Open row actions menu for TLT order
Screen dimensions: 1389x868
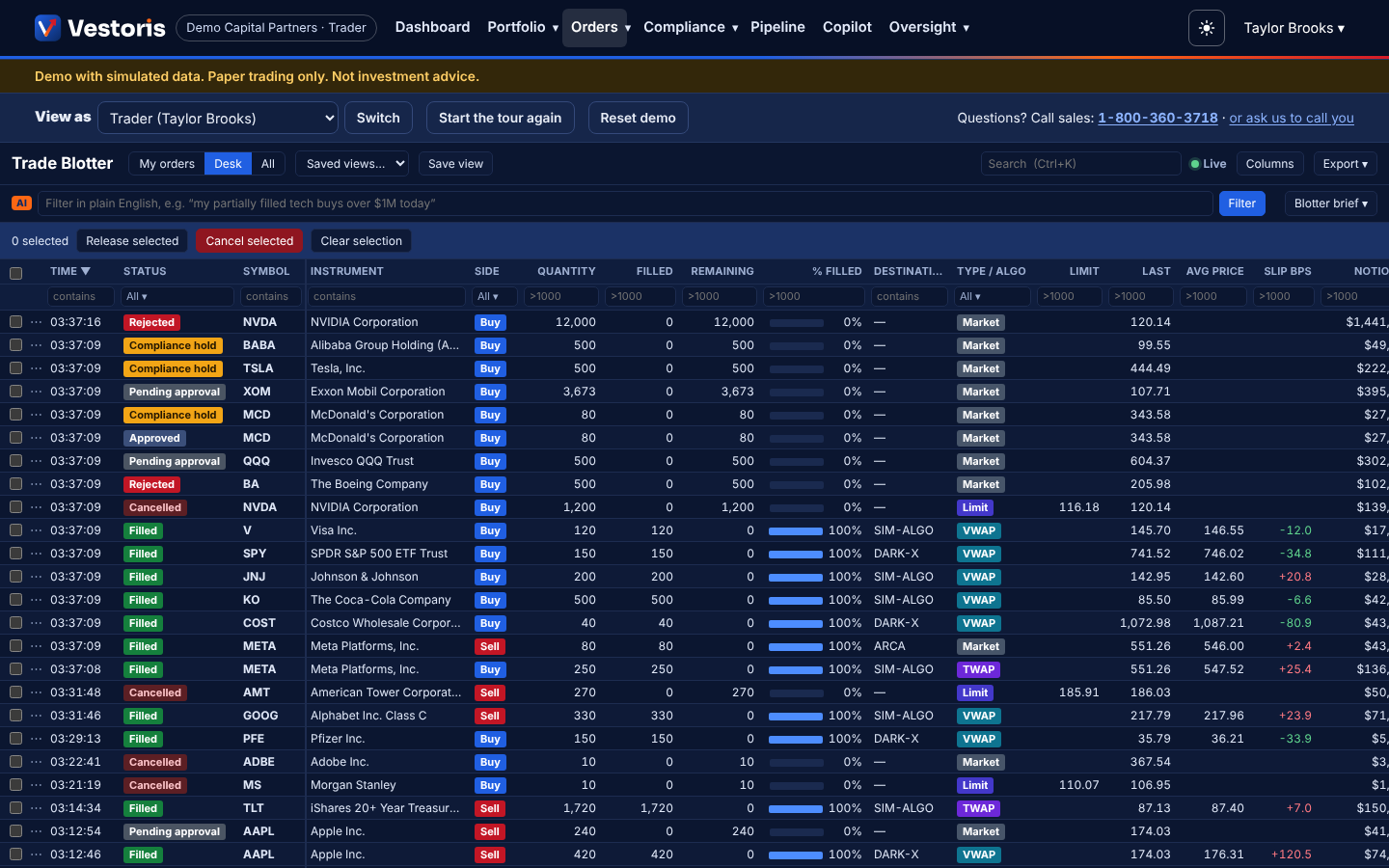point(37,808)
